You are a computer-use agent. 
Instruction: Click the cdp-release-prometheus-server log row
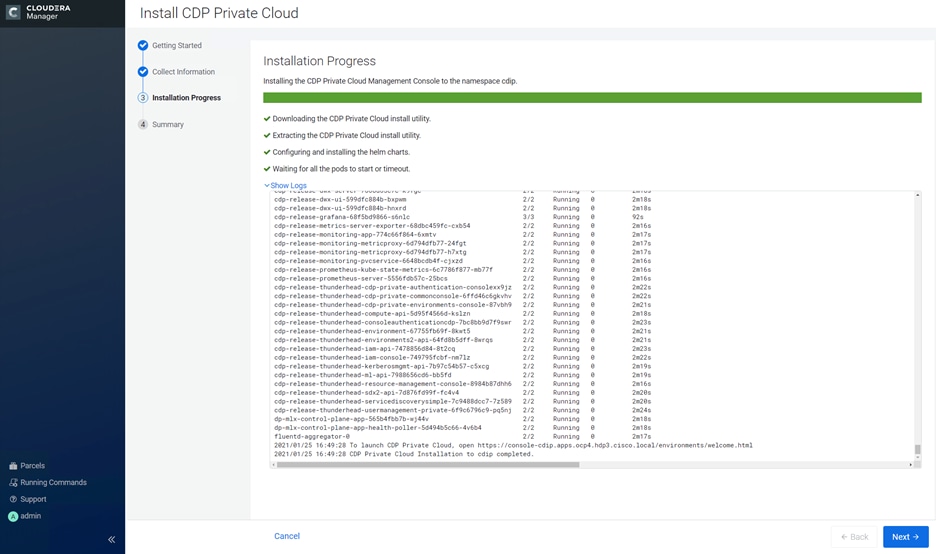tap(463, 279)
